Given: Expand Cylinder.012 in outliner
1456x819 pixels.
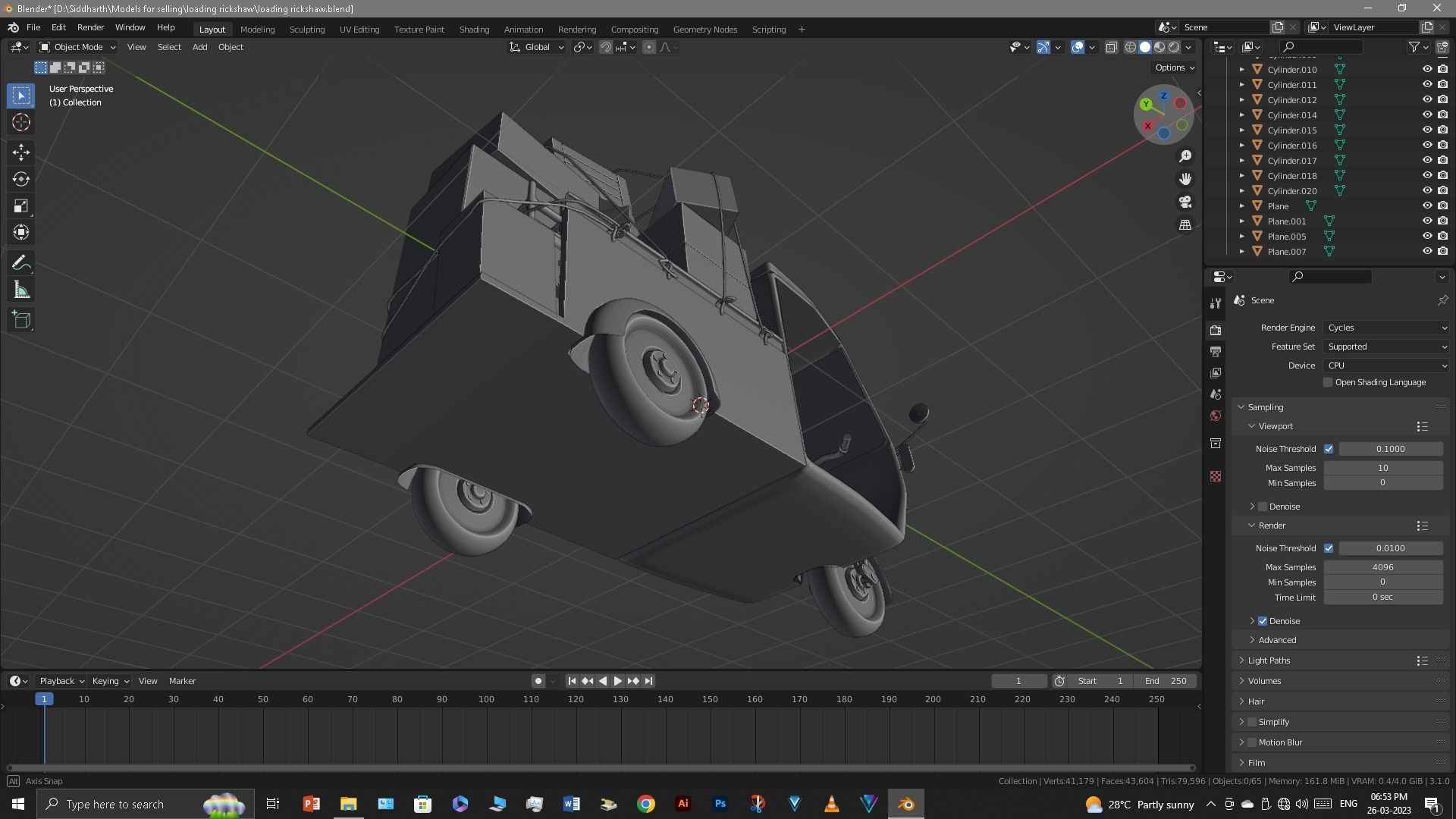Looking at the screenshot, I should [1241, 100].
